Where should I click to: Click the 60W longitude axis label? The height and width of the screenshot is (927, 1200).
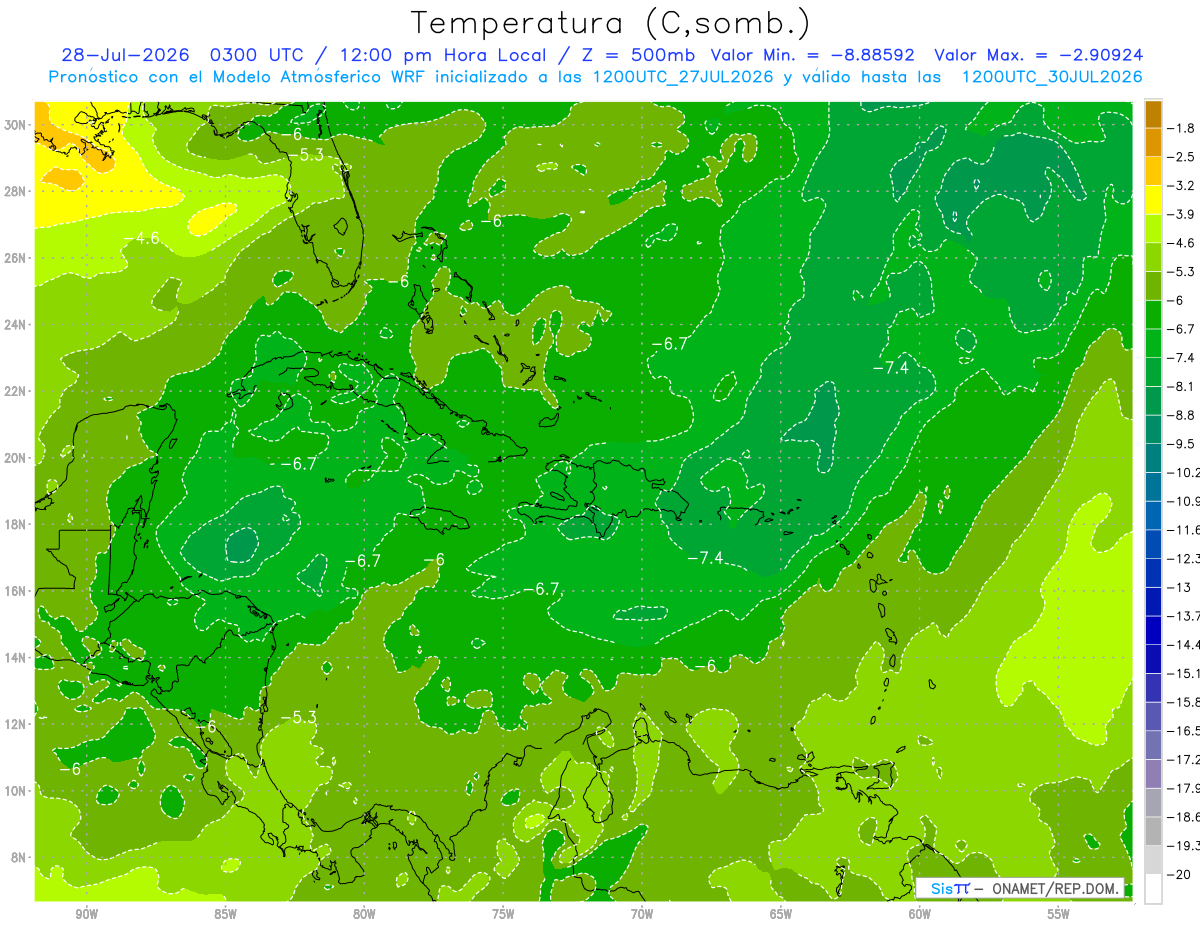click(920, 914)
